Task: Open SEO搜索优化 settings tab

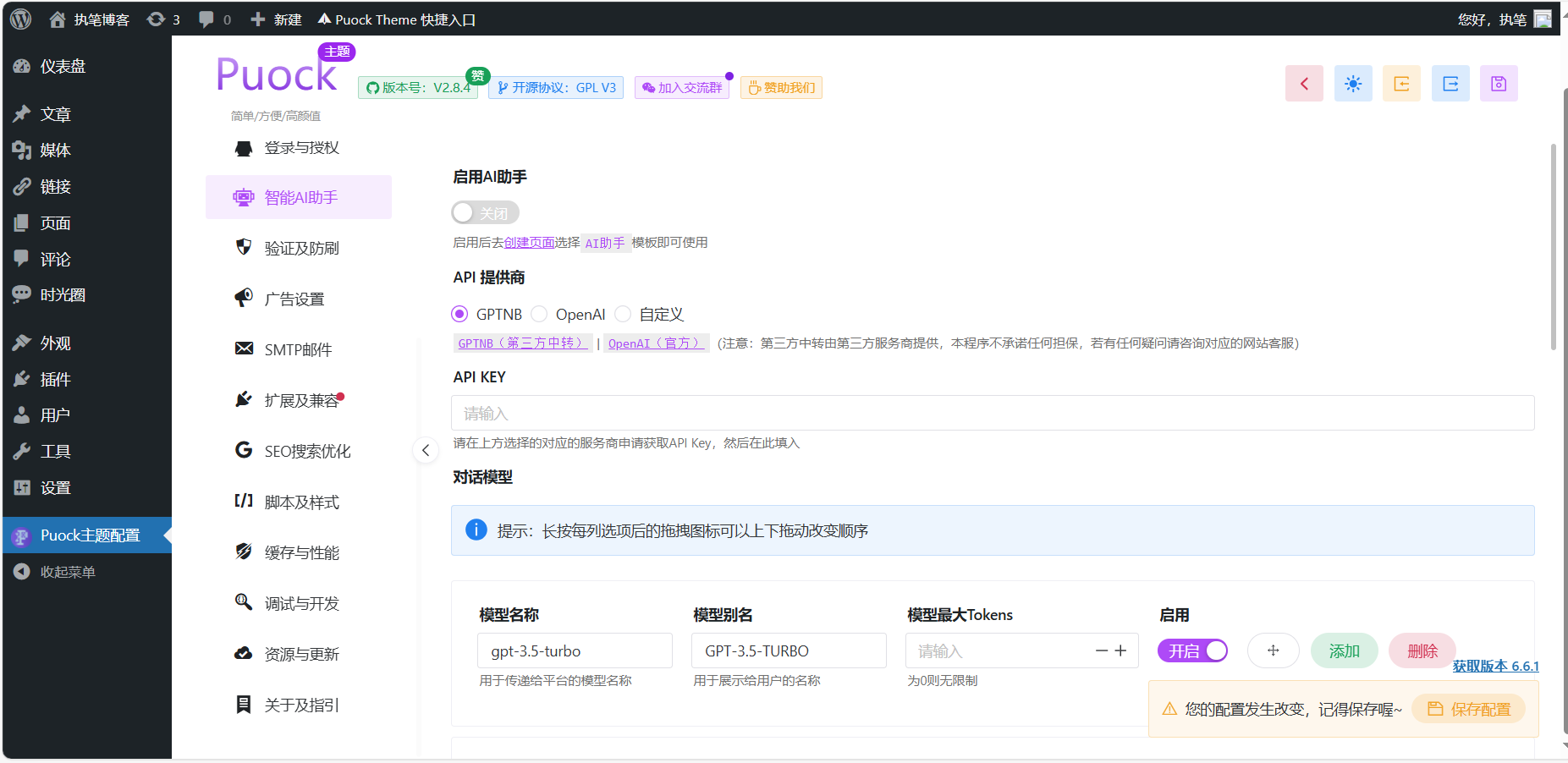Action: 299,451
